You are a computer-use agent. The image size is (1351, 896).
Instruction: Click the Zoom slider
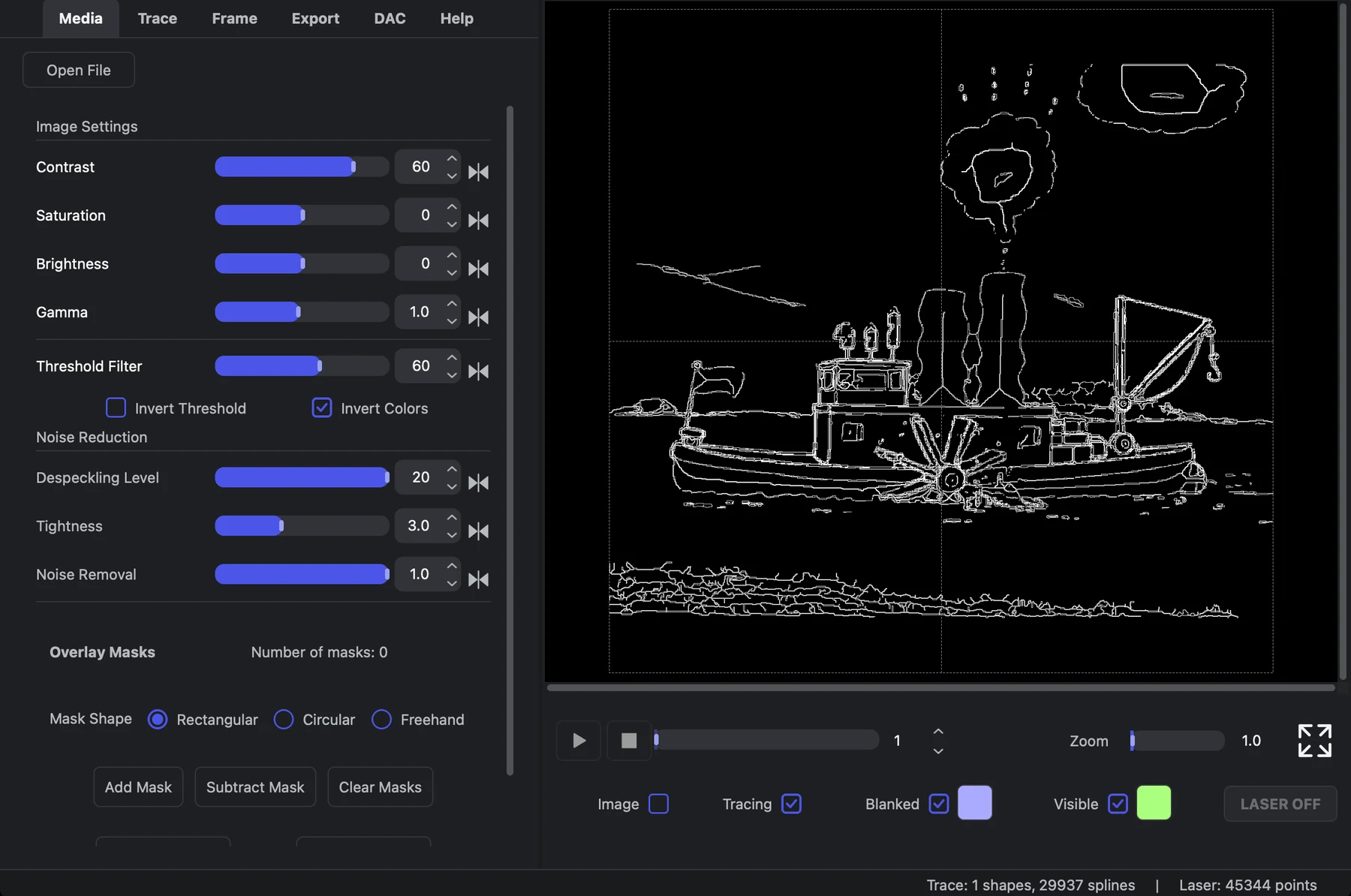[1177, 741]
